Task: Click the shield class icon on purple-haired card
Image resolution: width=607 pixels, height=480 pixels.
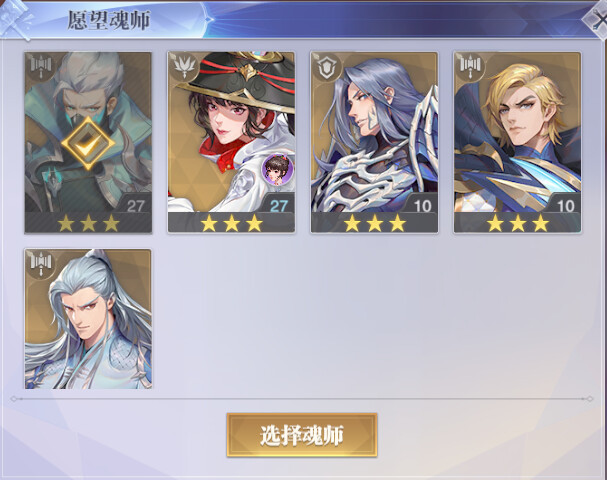Action: 328,67
